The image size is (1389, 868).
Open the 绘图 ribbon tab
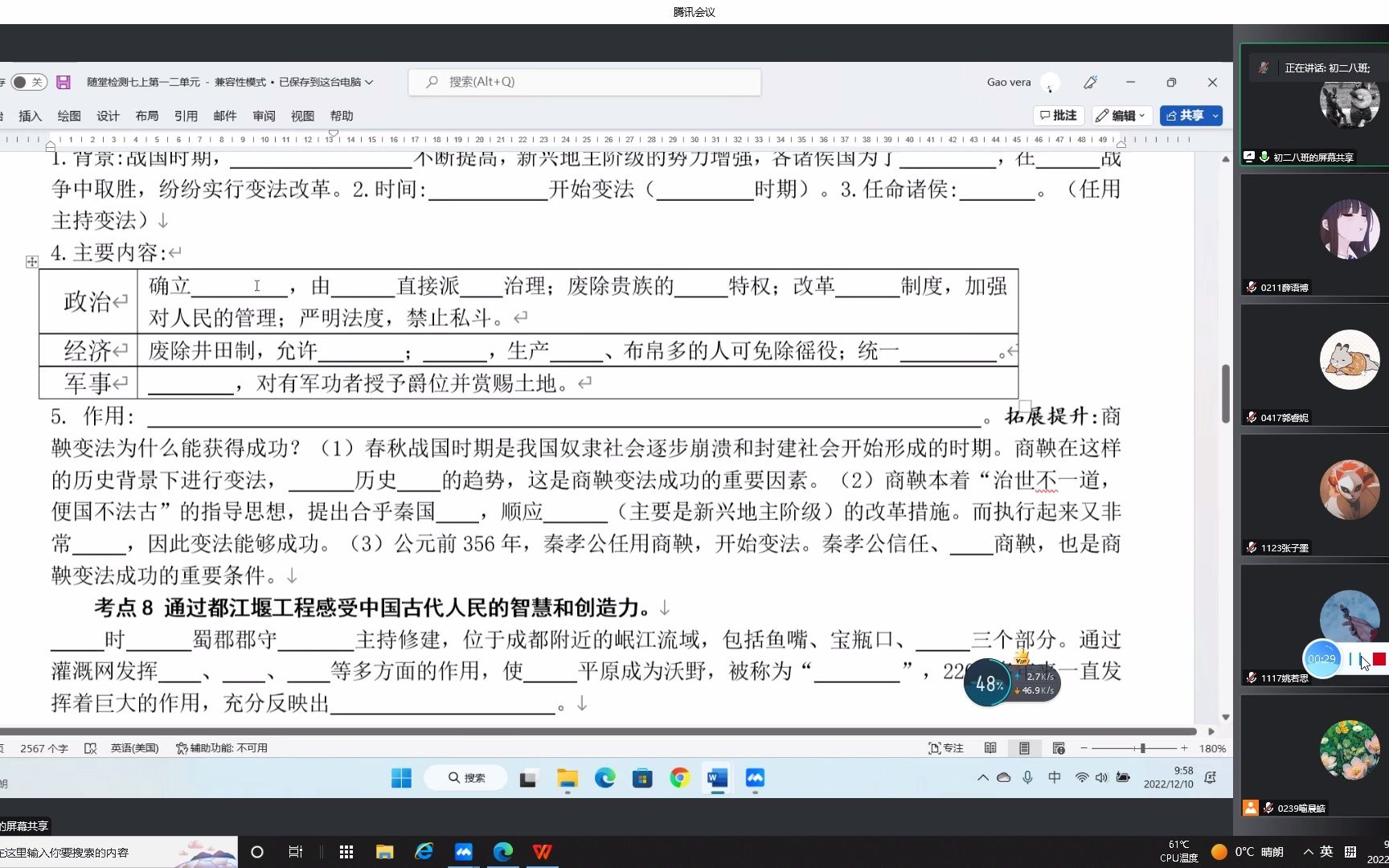69,116
